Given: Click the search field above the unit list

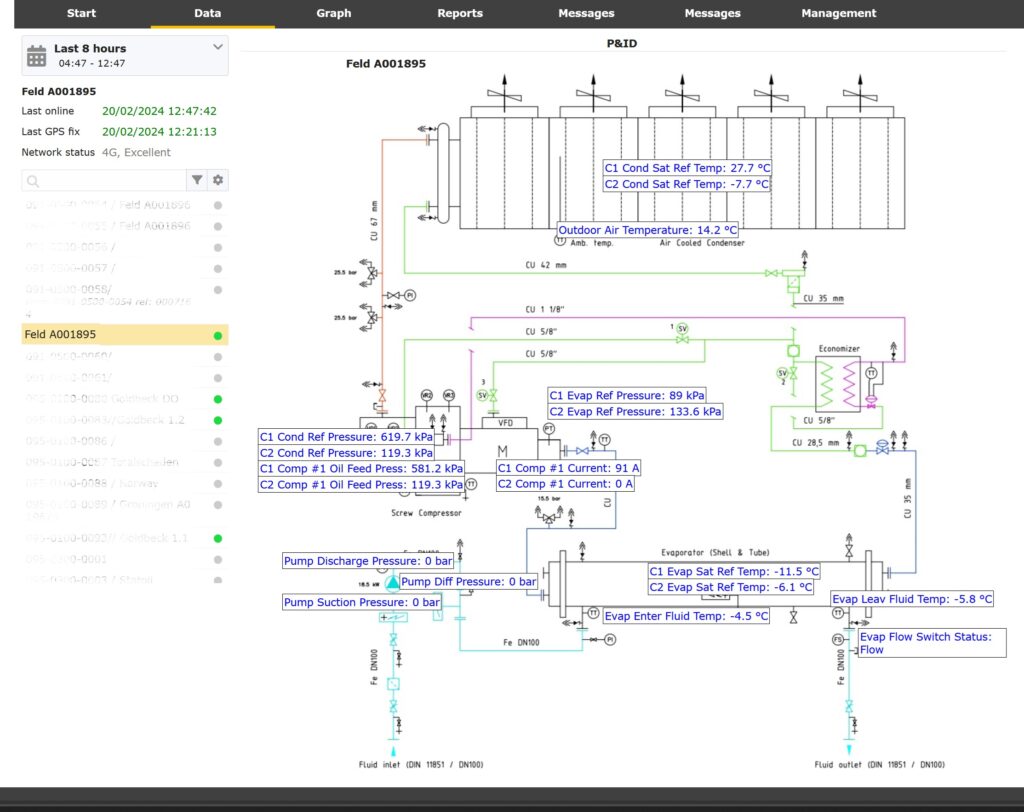Looking at the screenshot, I should pyautogui.click(x=104, y=180).
